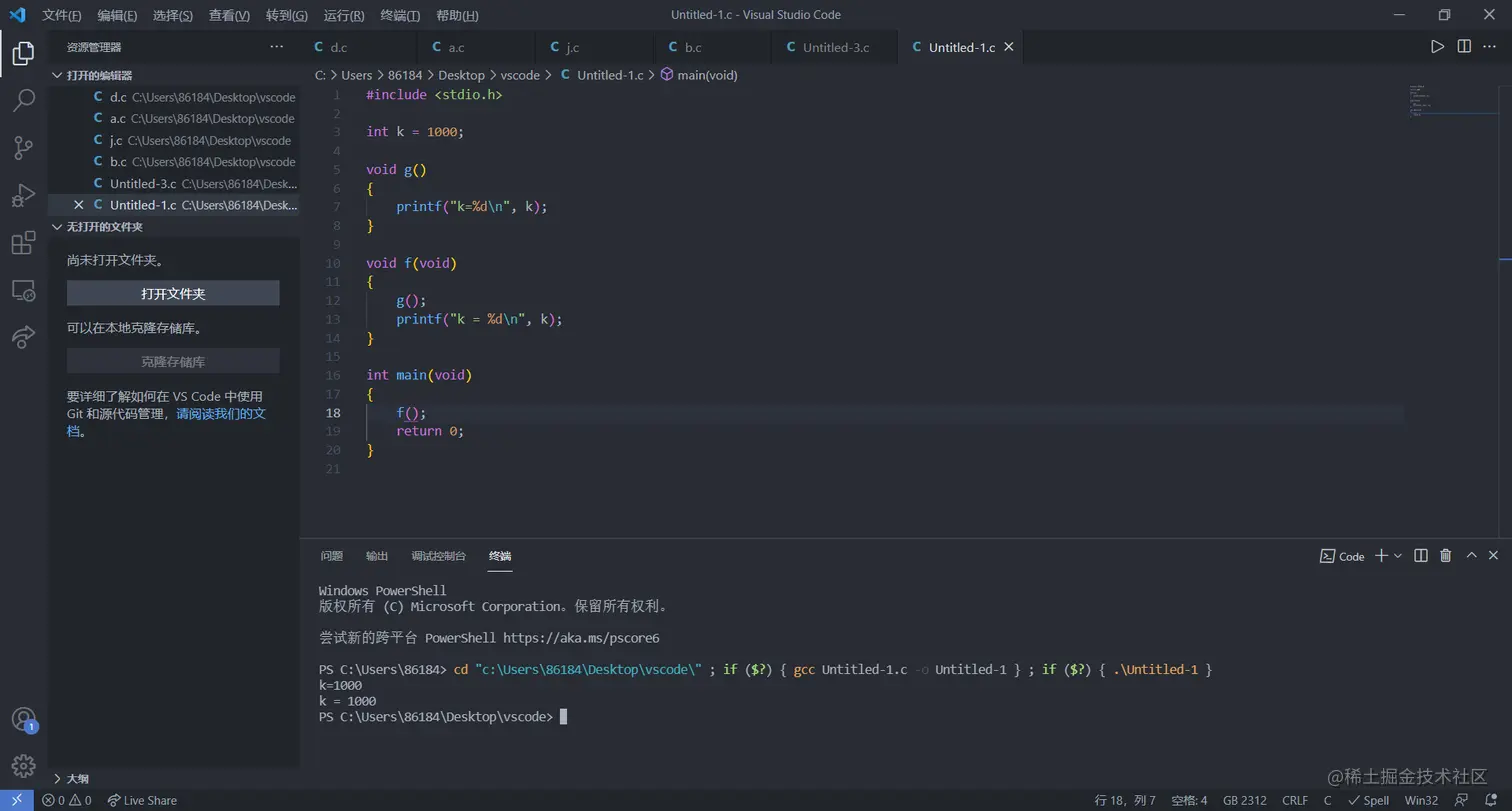Open editor More Actions ellipsis
The width and height of the screenshot is (1512, 811).
[1491, 47]
